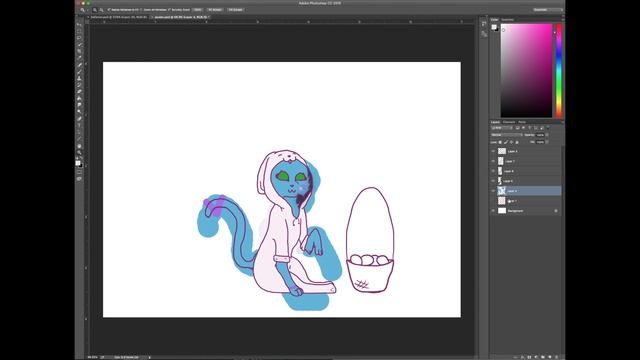Open the Fill slider arrow

(x=547, y=142)
